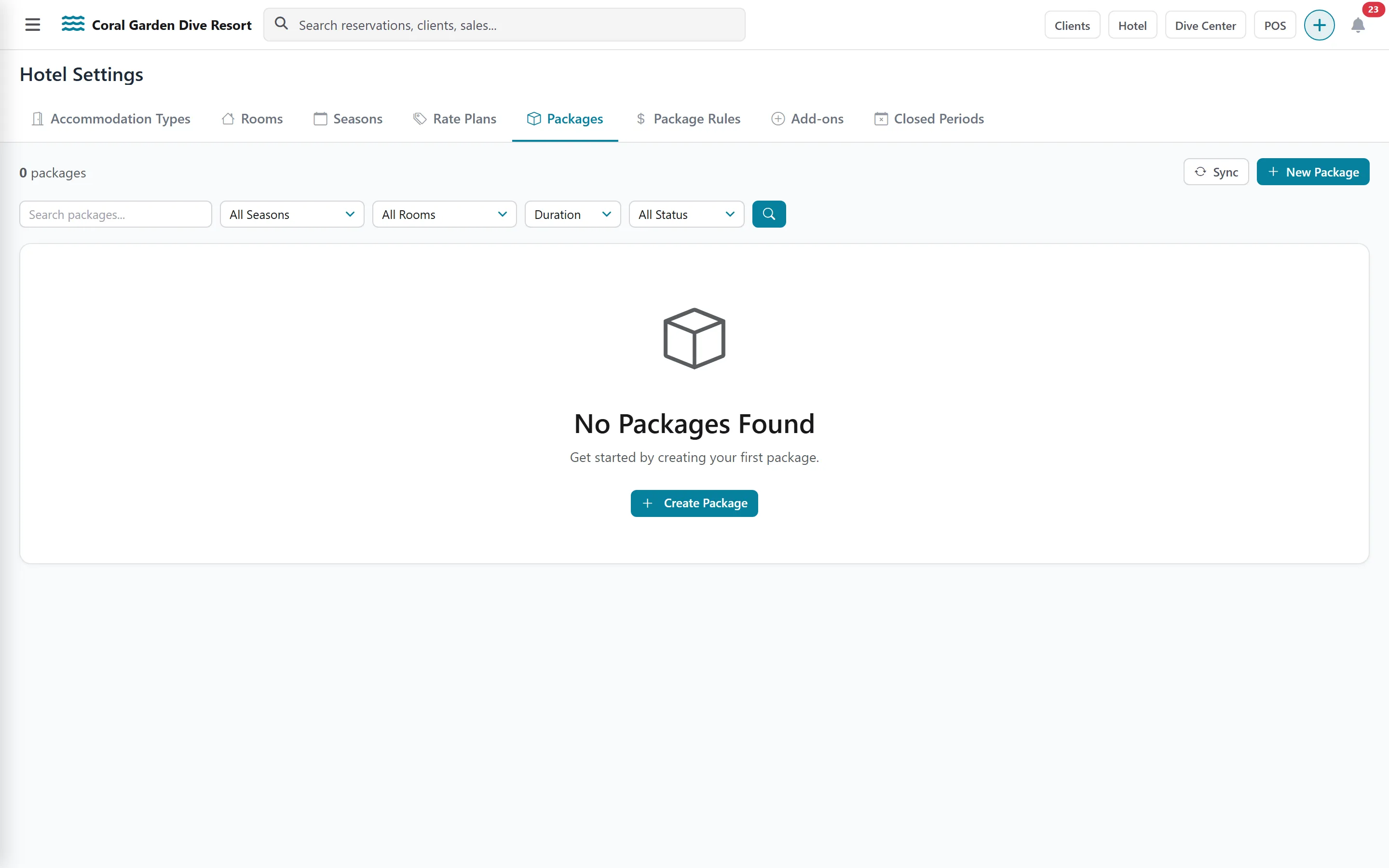Focus the global reservations search field
Viewport: 1389px width, 868px height.
(x=504, y=25)
